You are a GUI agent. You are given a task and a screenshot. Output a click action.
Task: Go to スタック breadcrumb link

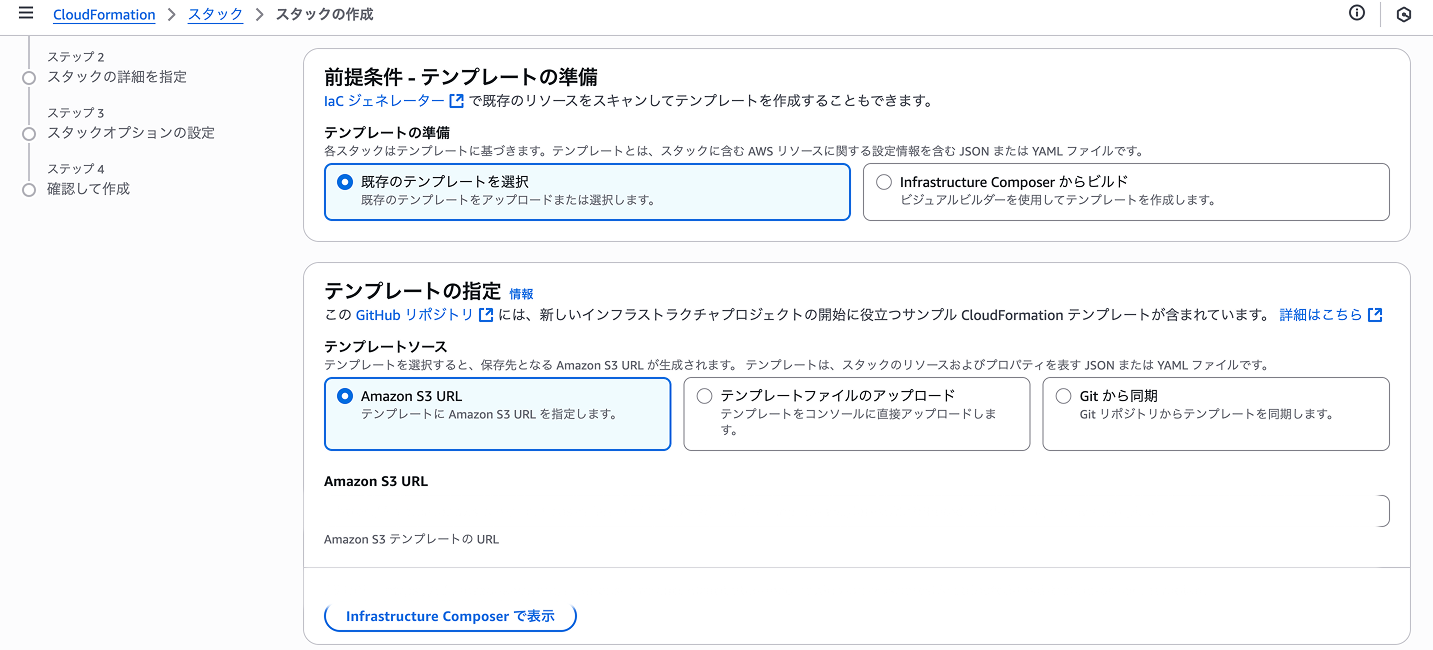click(215, 15)
